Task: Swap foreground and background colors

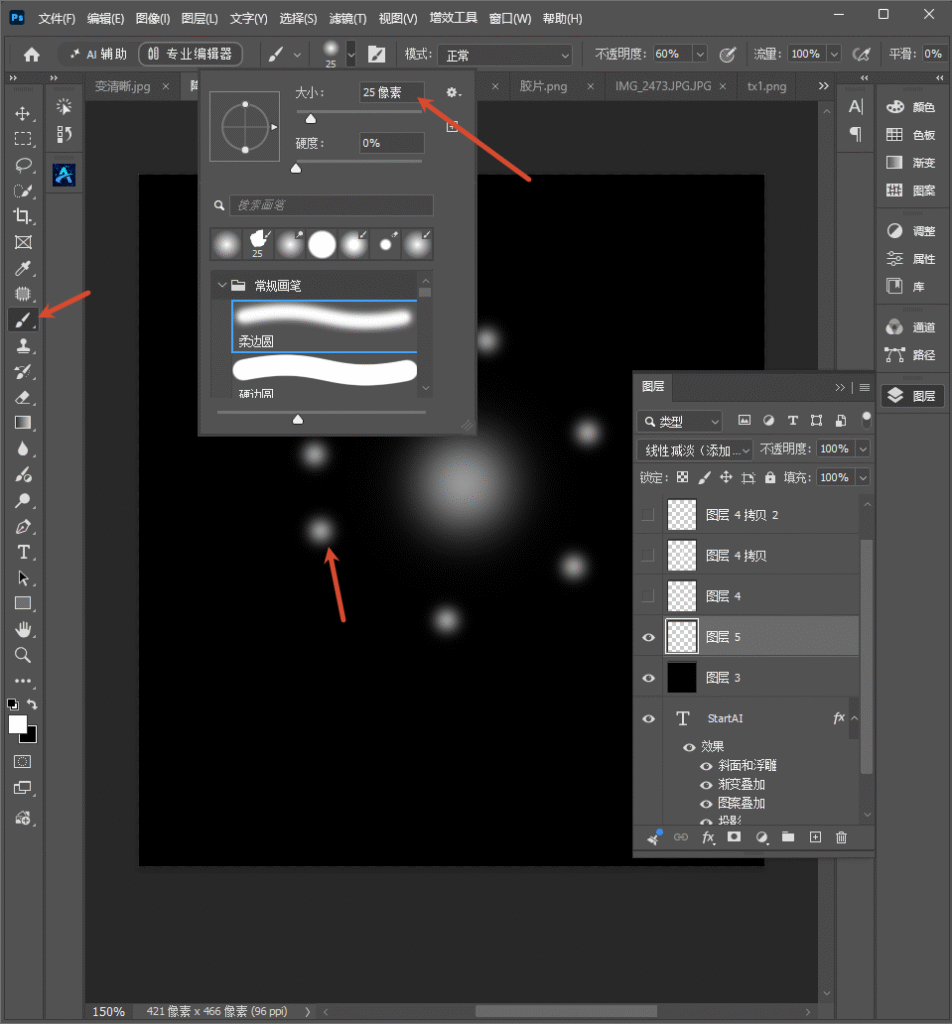Action: [x=32, y=704]
